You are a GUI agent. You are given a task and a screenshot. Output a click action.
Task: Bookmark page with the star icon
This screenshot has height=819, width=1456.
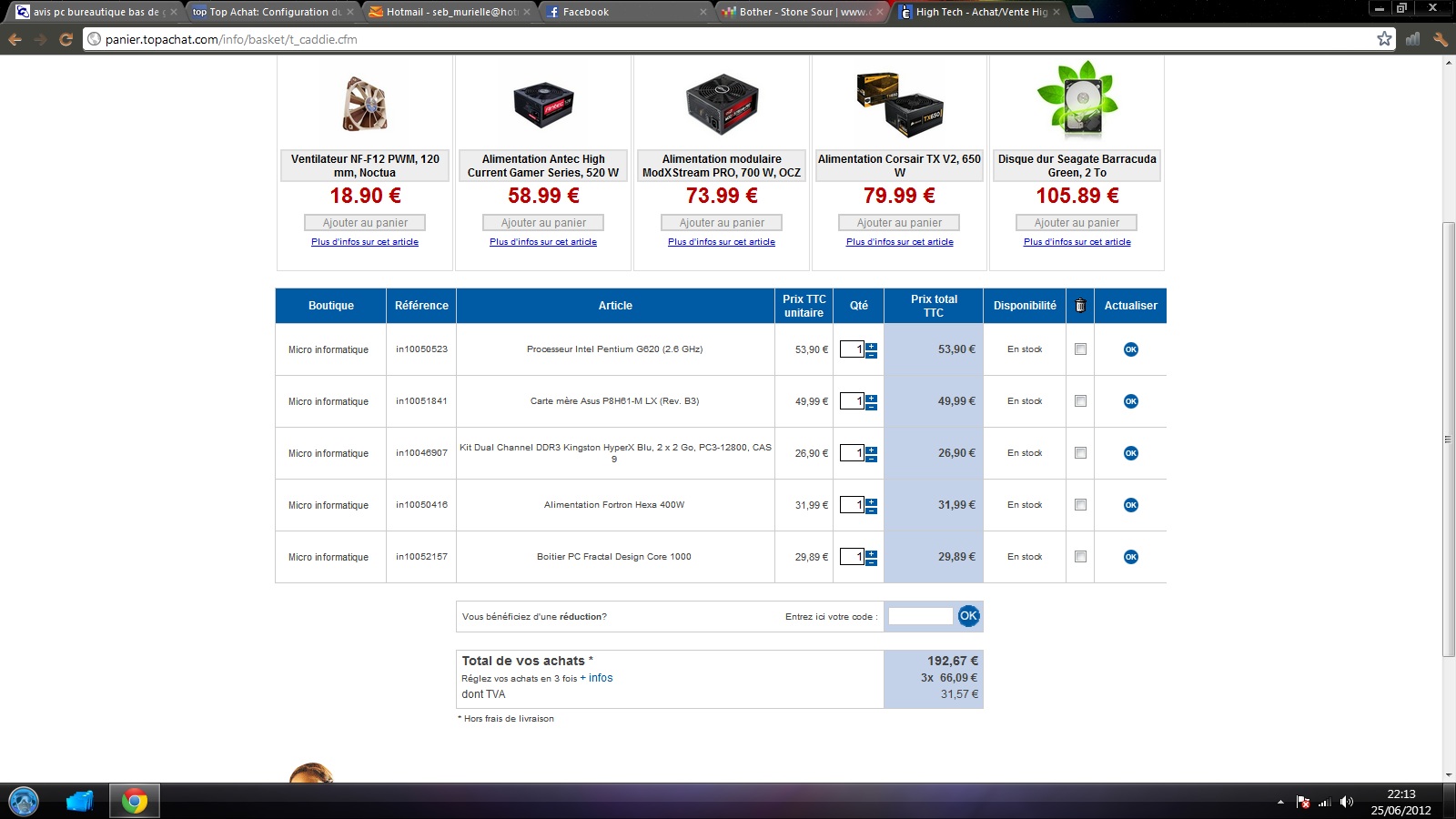click(x=1384, y=39)
